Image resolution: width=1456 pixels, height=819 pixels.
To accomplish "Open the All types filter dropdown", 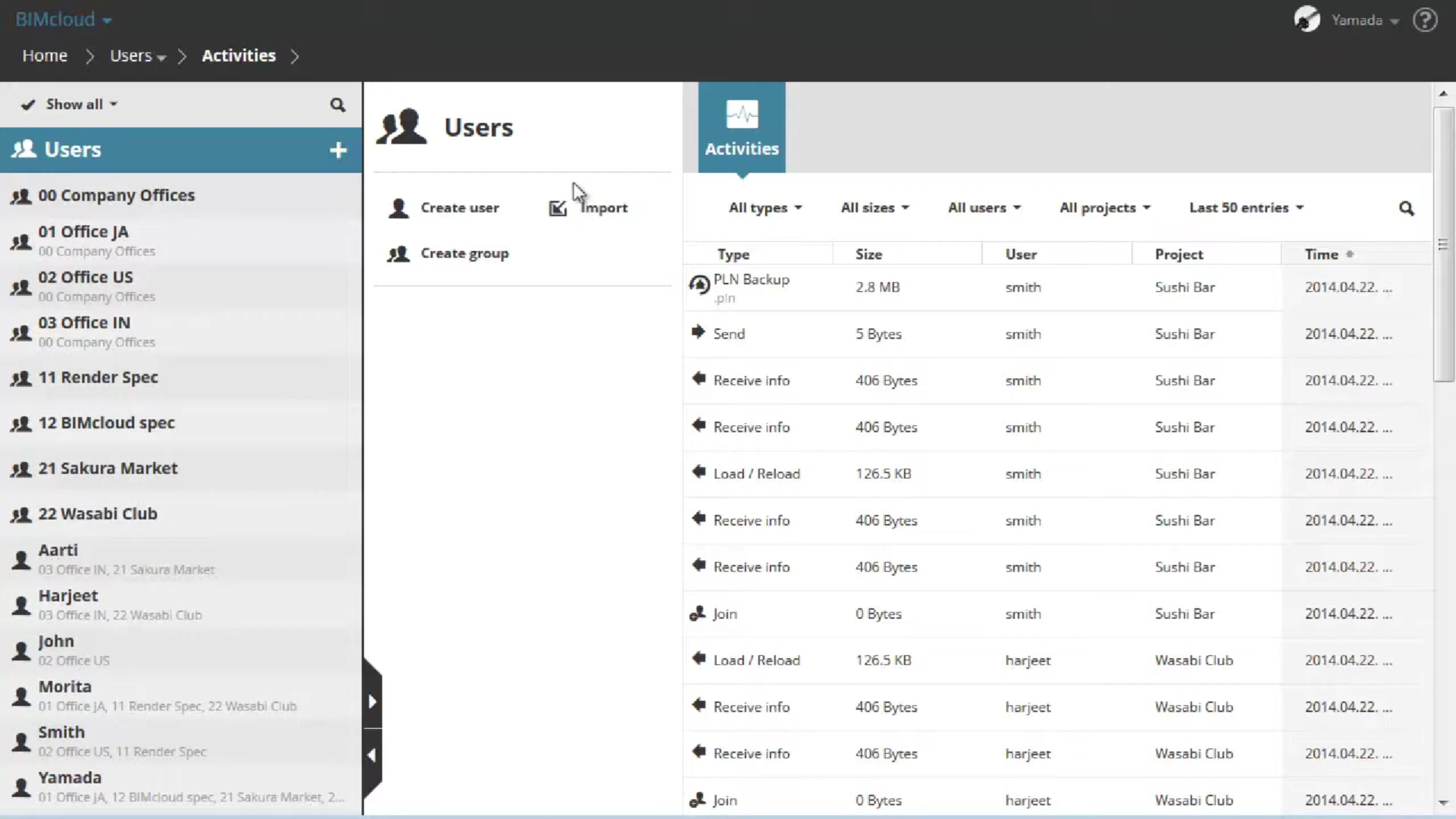I will coord(765,208).
